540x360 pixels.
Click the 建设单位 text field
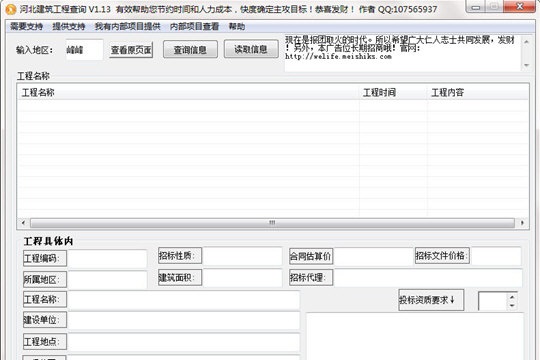pyautogui.click(x=184, y=320)
